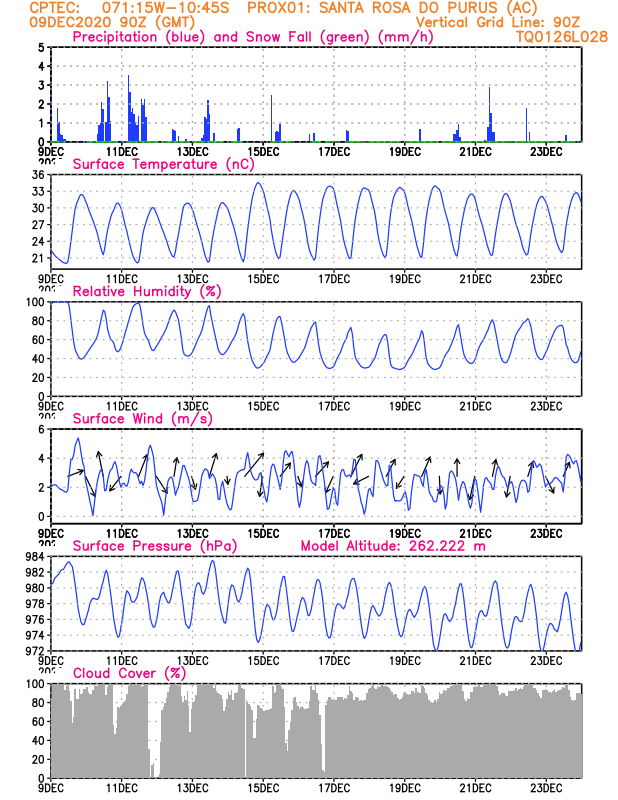Click the 100 tick on the relative humidity axis
Screen dimensions: 618x800
36,302
